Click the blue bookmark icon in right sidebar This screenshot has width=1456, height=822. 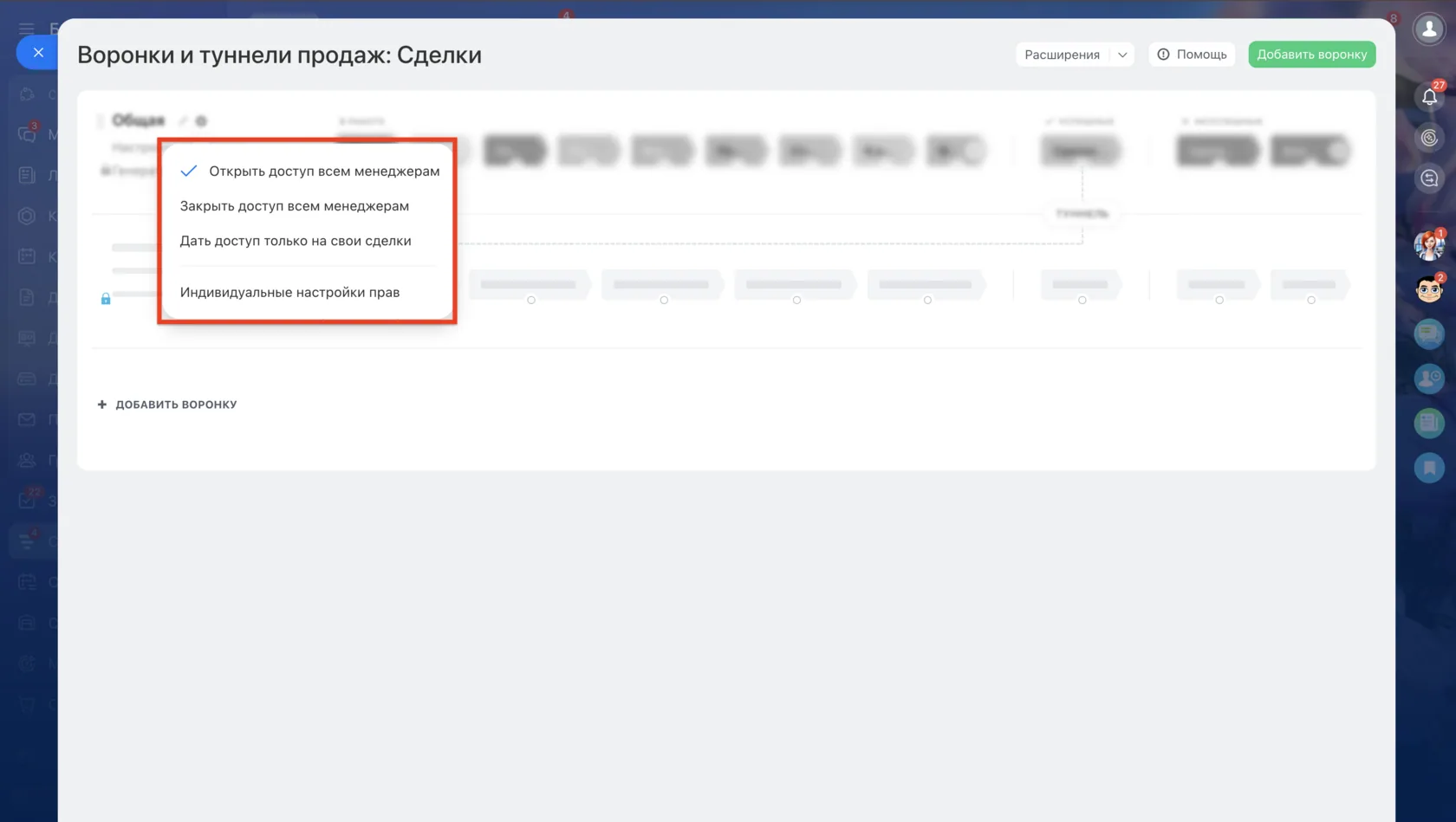click(x=1429, y=468)
